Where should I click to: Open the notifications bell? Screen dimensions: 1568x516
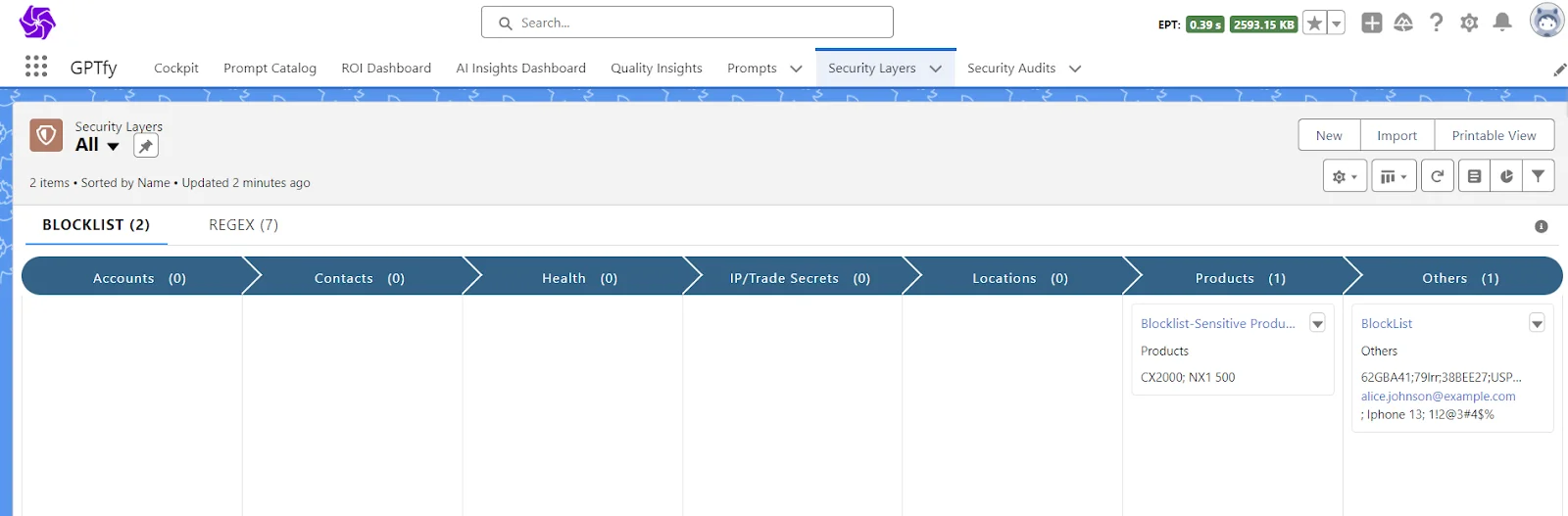[1501, 23]
